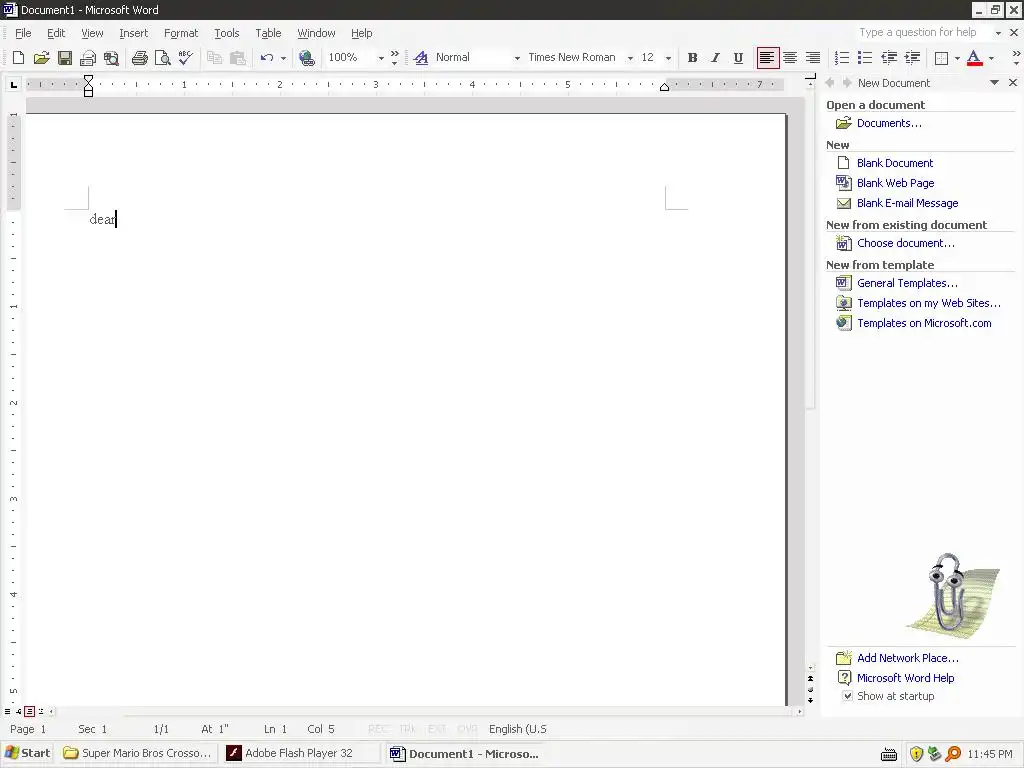Close the New Document task pane
This screenshot has height=768, width=1024.
point(1013,83)
